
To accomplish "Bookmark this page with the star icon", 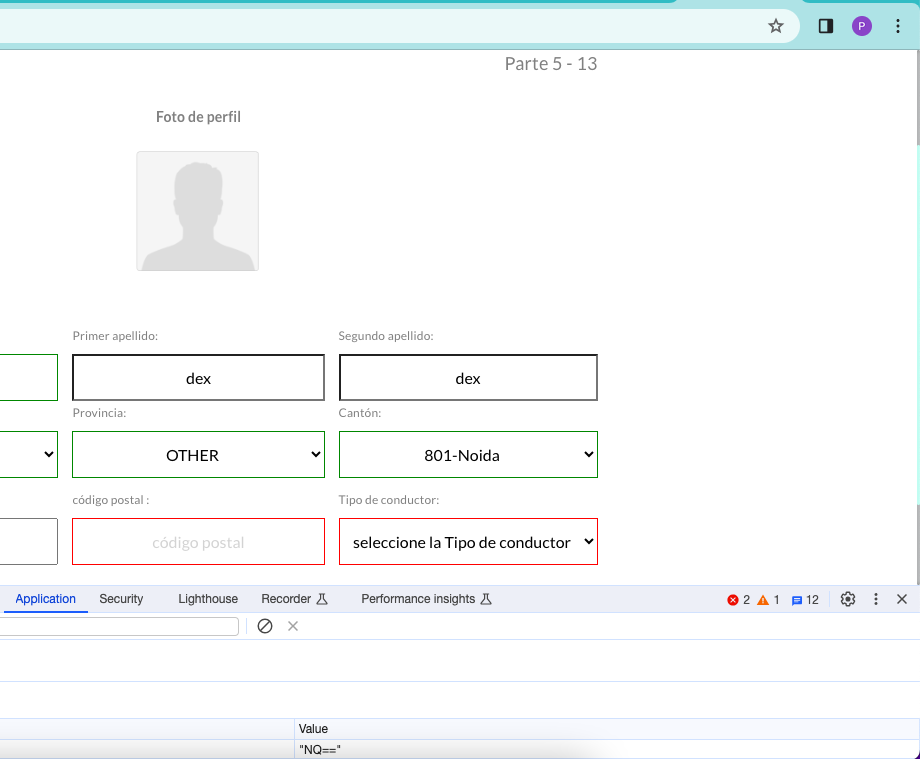I will click(776, 26).
